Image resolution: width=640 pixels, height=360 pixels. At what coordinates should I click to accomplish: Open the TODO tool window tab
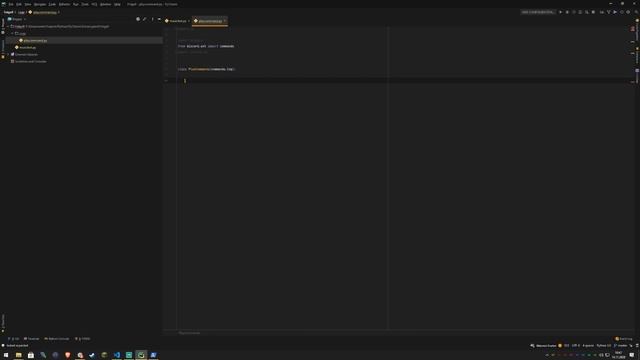[82, 339]
